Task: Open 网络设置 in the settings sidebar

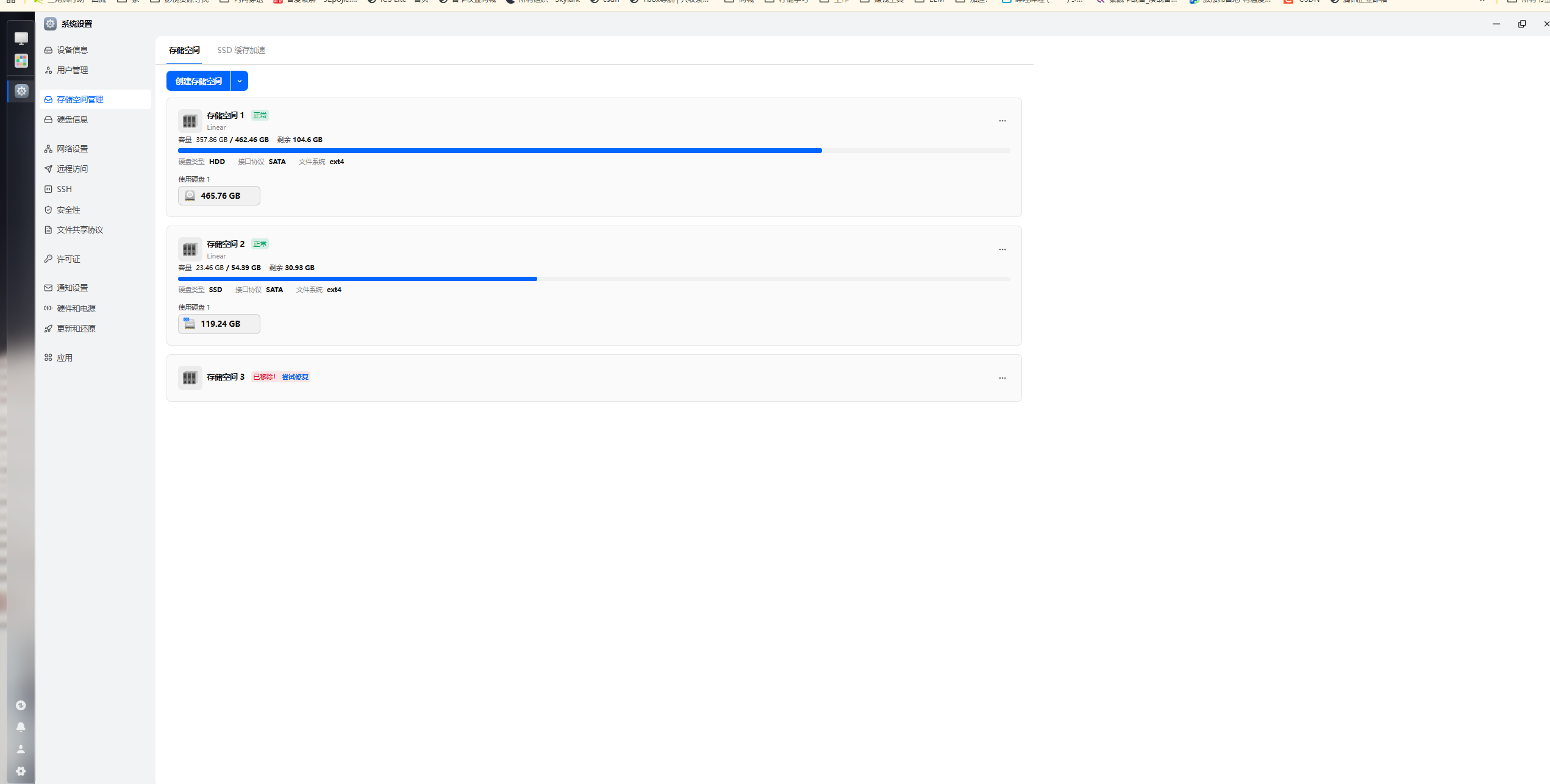Action: click(72, 149)
